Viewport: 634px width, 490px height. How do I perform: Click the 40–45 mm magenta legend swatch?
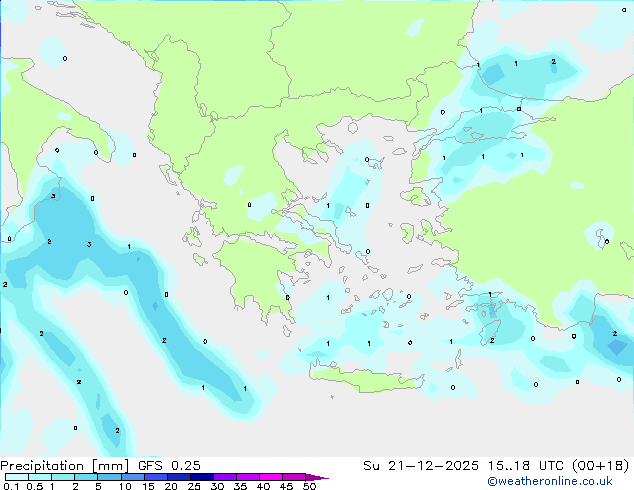[271, 477]
